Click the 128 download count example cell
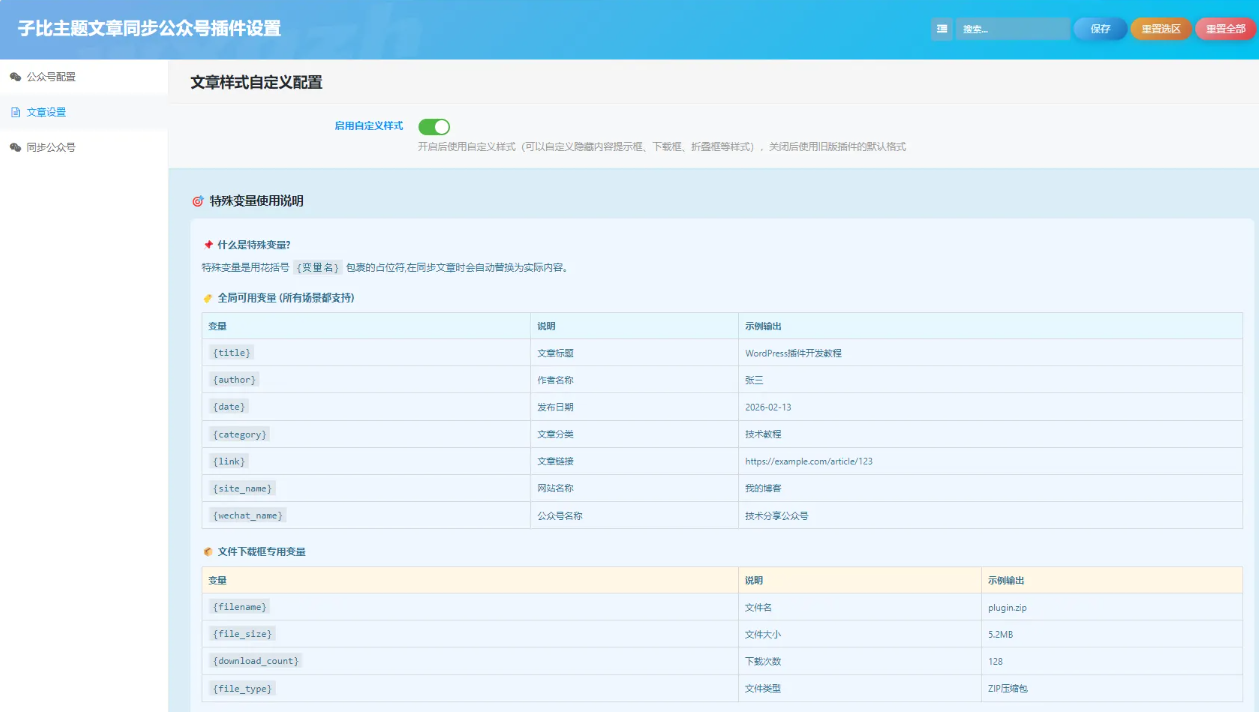 (1112, 661)
